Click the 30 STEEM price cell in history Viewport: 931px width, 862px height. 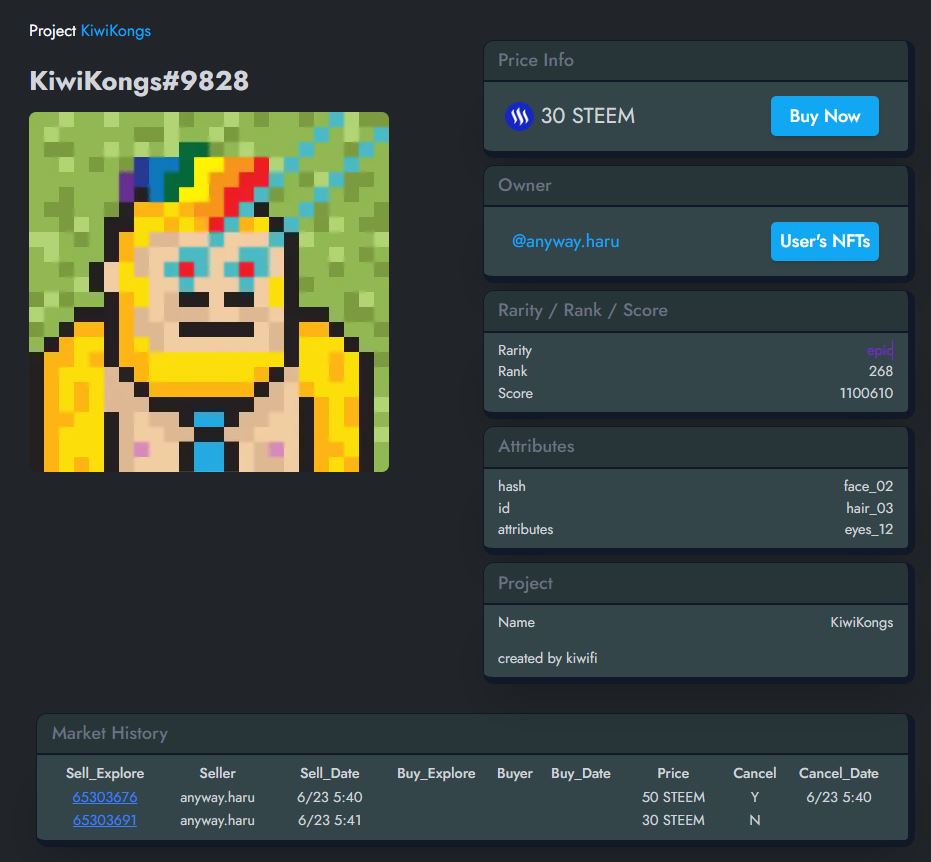[673, 820]
